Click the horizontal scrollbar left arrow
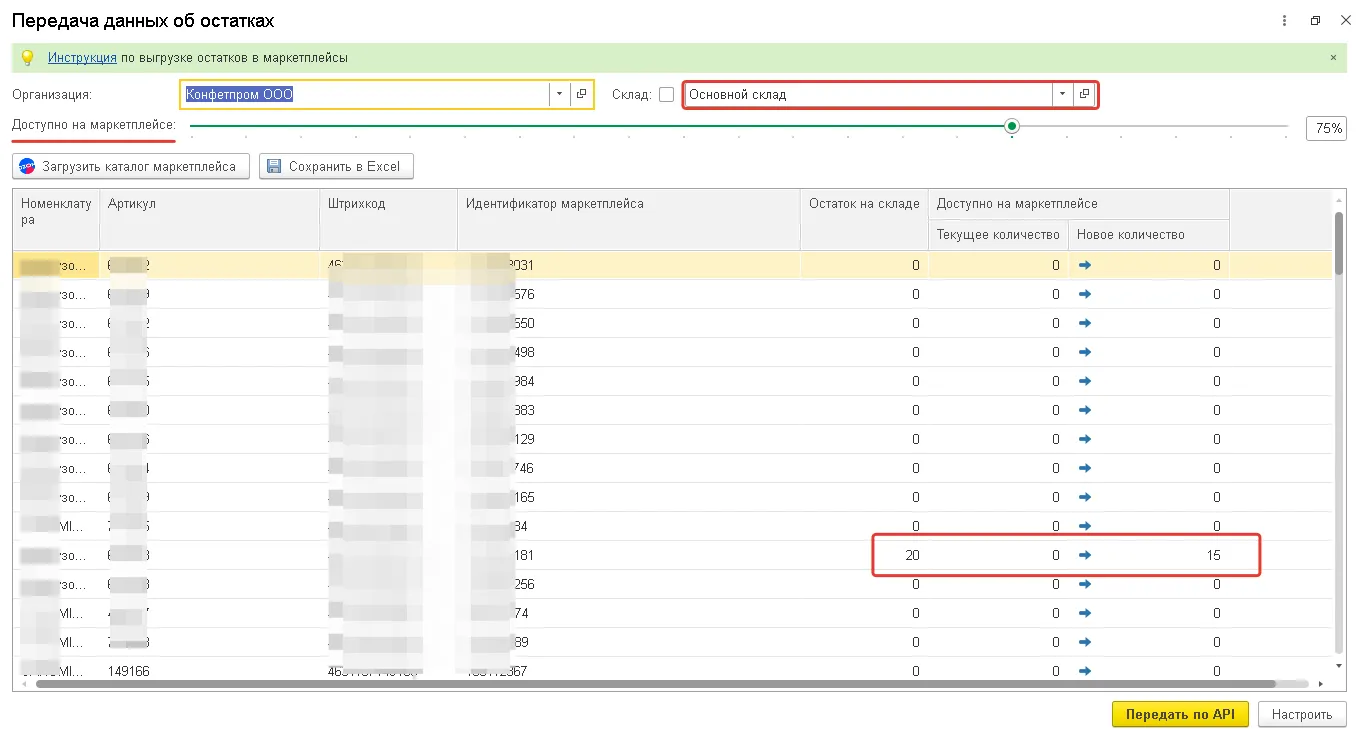The height and width of the screenshot is (729, 1366). (25, 684)
